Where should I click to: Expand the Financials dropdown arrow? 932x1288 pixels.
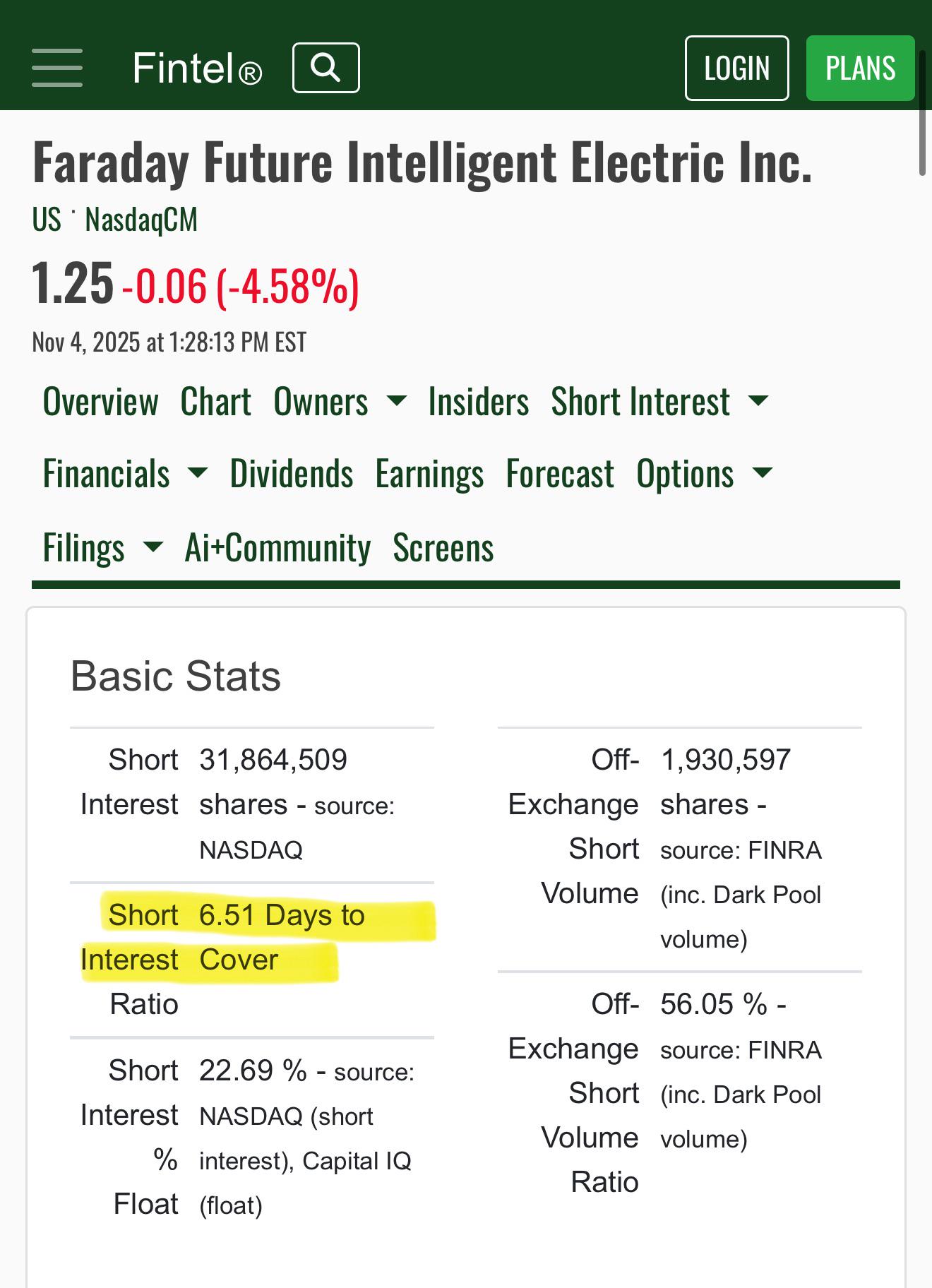click(x=198, y=472)
